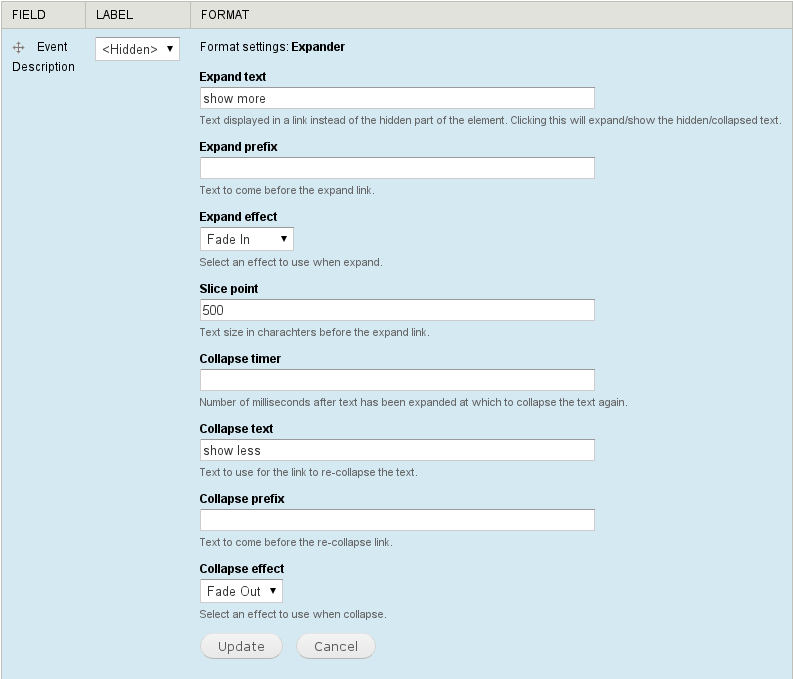Click the Cancel button
This screenshot has height=679, width=793.
pyautogui.click(x=336, y=646)
